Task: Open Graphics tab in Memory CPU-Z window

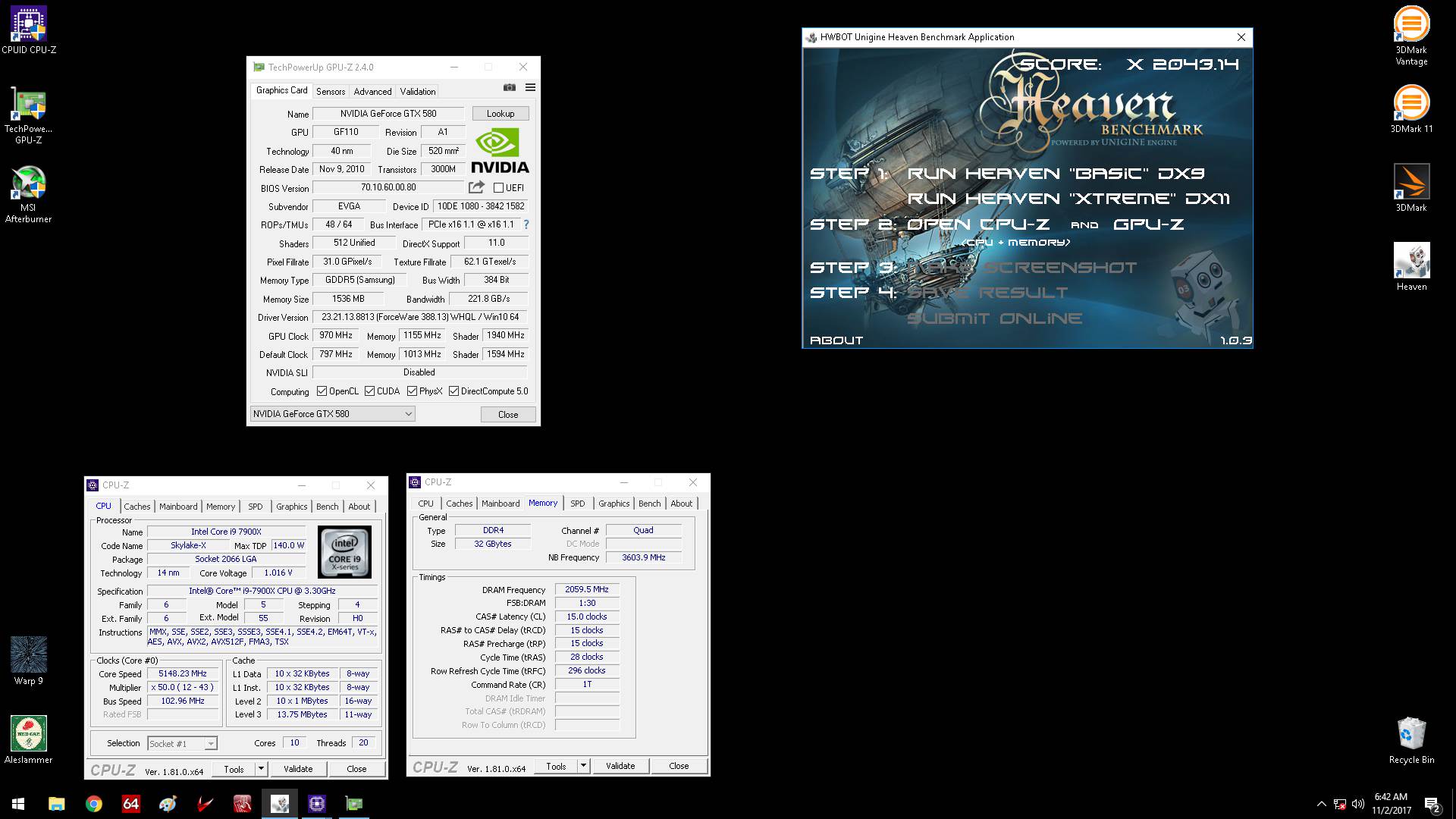Action: pyautogui.click(x=614, y=504)
